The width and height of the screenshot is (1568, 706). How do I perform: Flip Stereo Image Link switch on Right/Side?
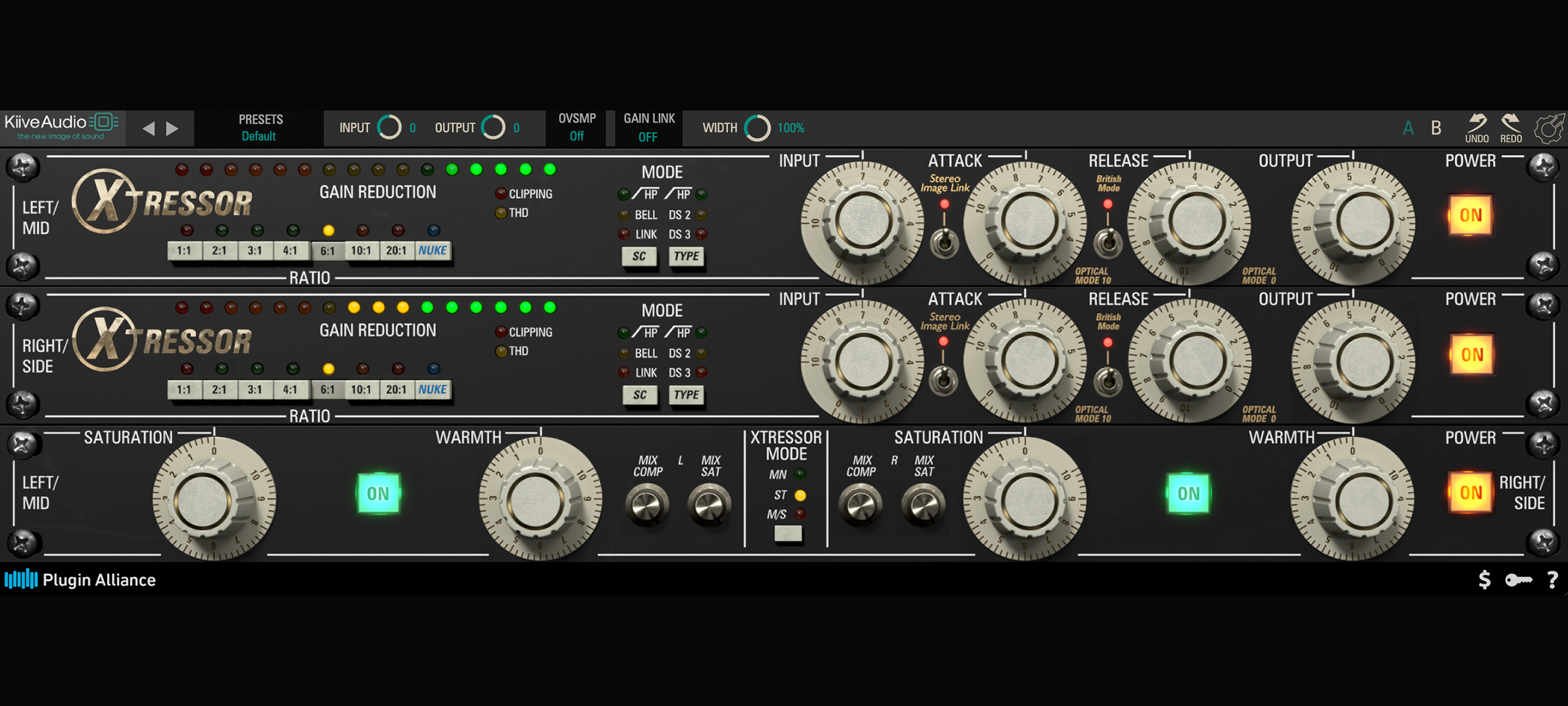coord(944,380)
